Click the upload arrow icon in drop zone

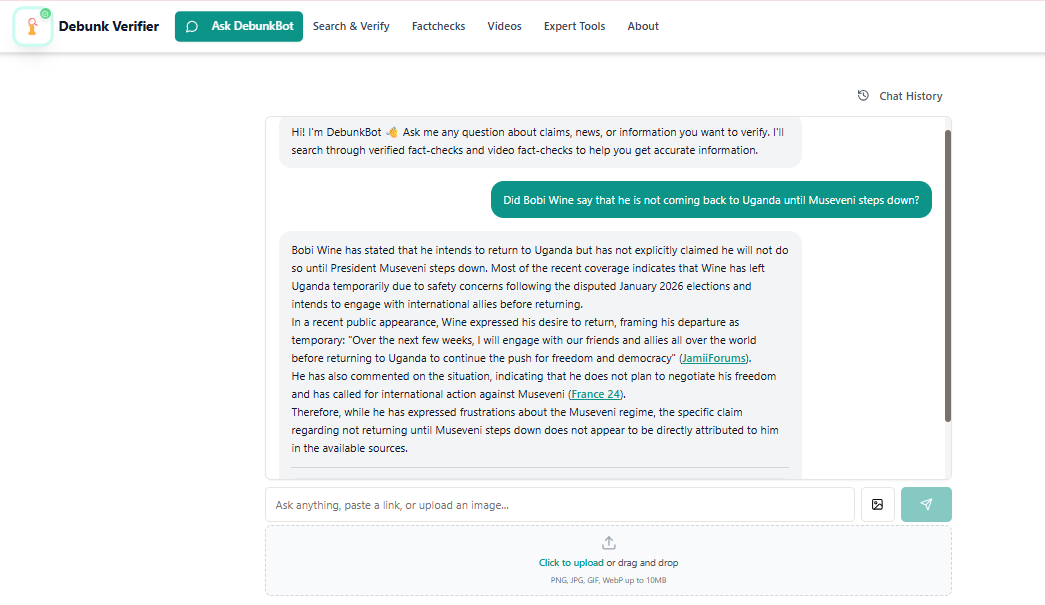click(x=608, y=543)
